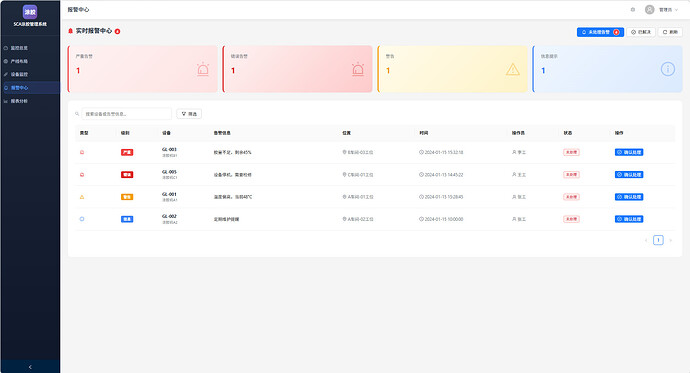Click the 刷新 refresh button
Screen dimensions: 690x373
click(x=670, y=32)
